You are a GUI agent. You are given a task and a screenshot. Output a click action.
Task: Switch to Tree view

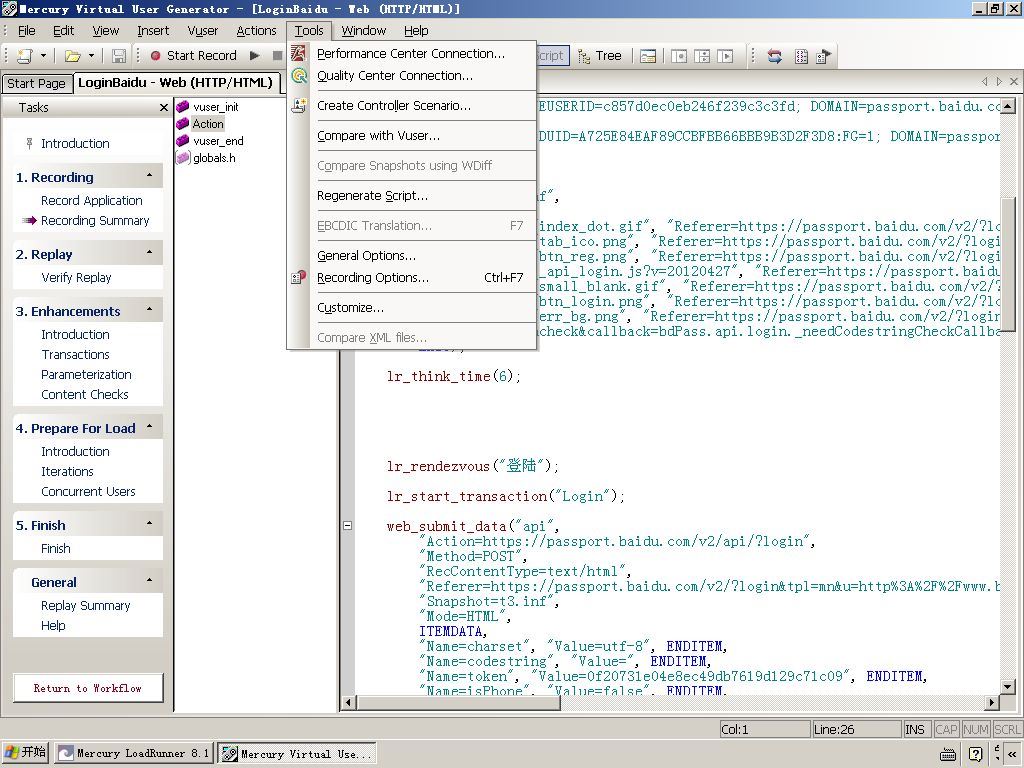coord(600,56)
